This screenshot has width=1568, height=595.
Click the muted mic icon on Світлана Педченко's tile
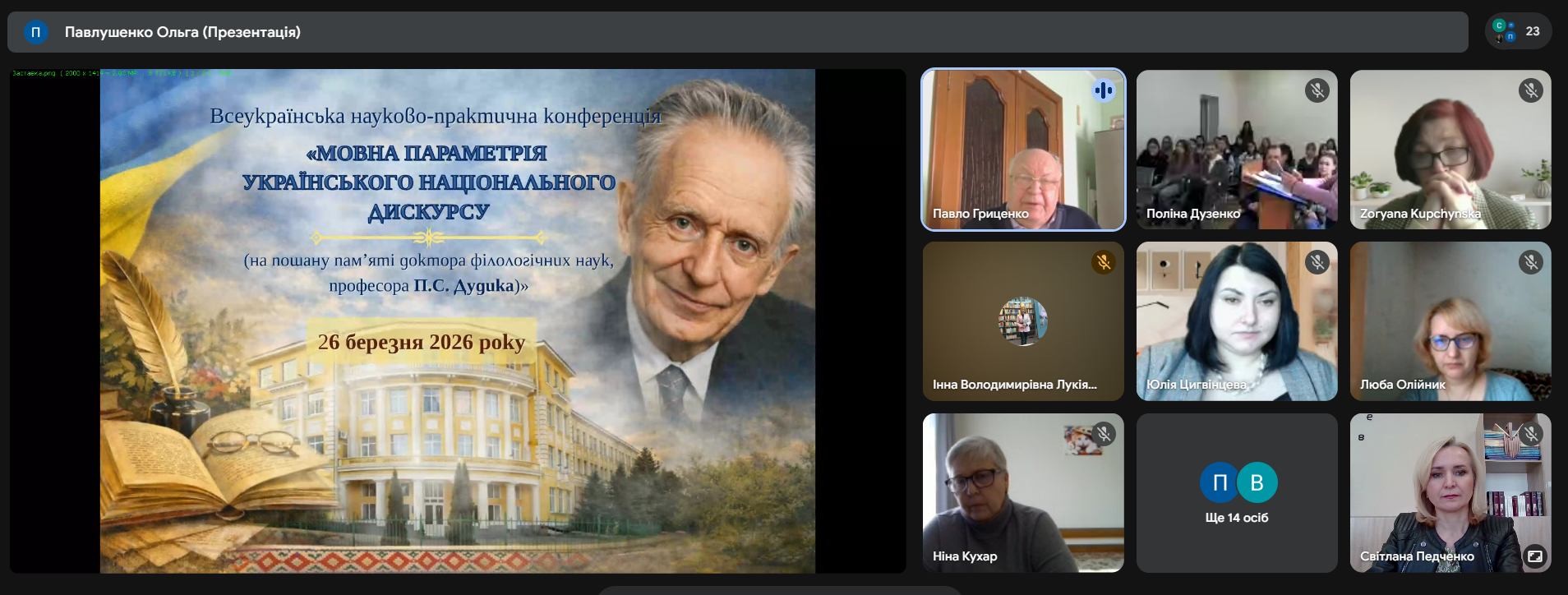[x=1530, y=433]
